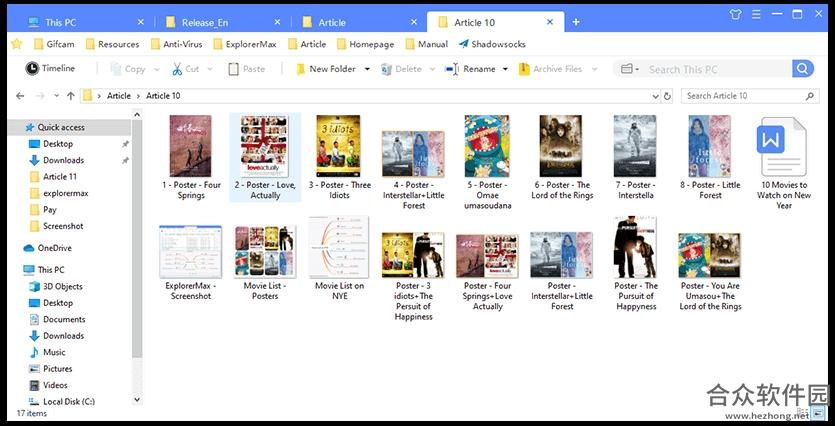Select 10 Movies to Watch document
835x426 pixels.
coord(783,162)
